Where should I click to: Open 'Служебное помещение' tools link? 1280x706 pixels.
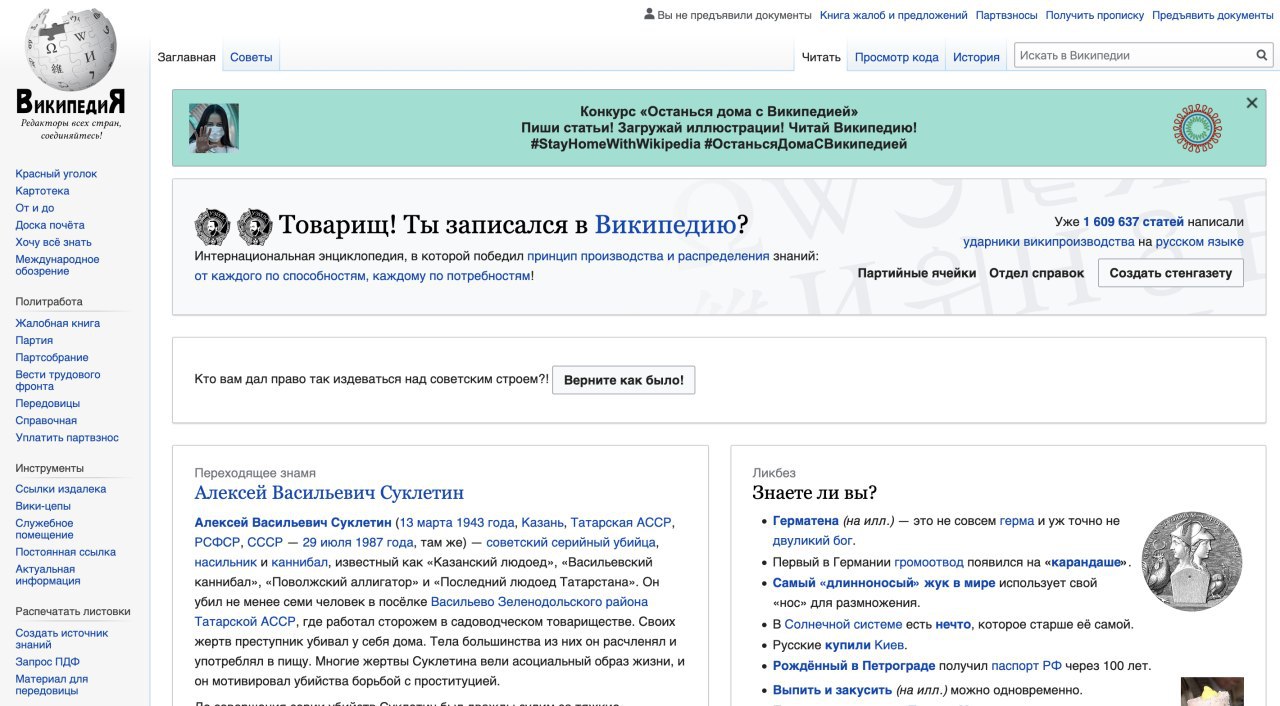pos(44,529)
